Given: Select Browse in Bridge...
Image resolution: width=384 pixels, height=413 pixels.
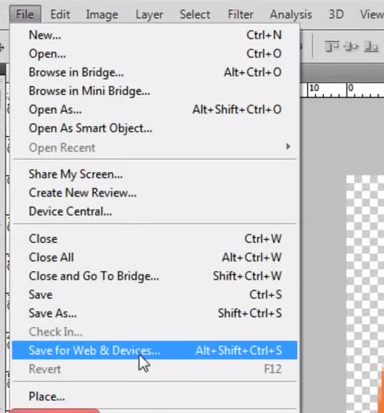Looking at the screenshot, I should click(x=155, y=72).
